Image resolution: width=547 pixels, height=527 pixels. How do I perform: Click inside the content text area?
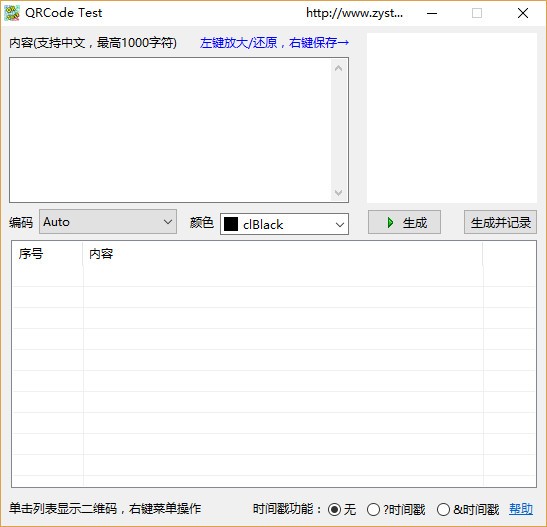(170, 130)
